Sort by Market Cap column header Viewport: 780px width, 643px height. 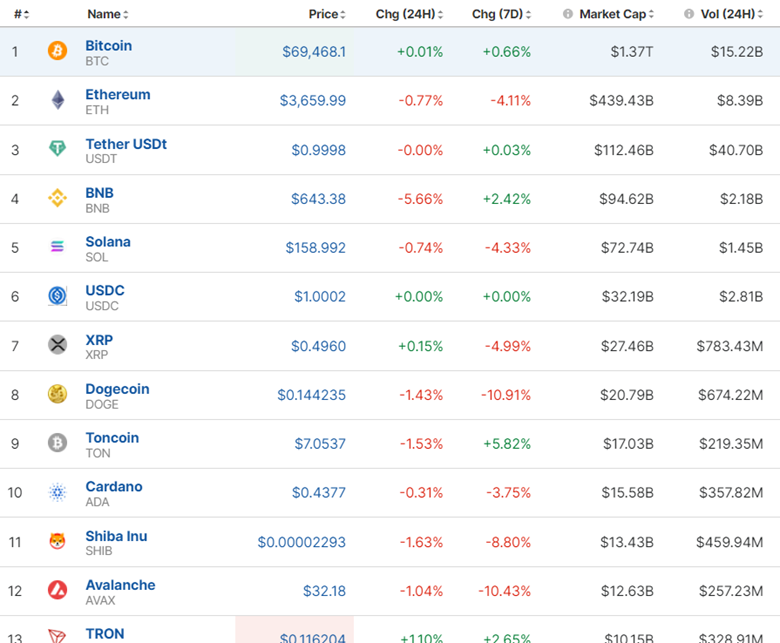click(616, 14)
